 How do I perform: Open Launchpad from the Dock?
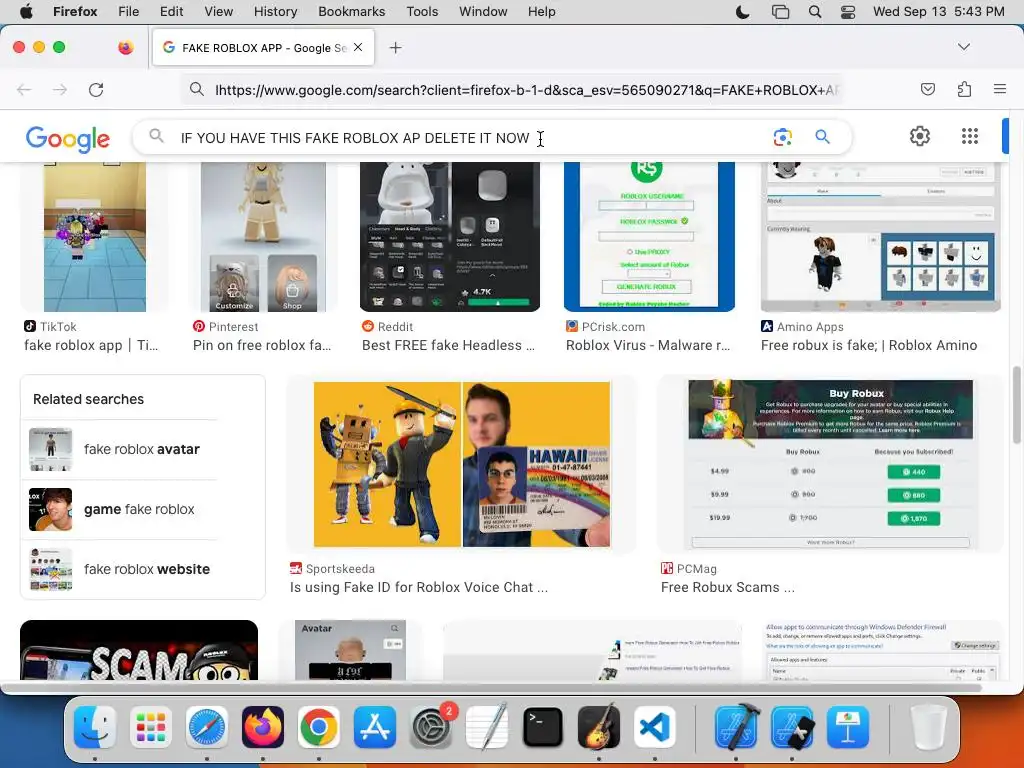pyautogui.click(x=150, y=727)
